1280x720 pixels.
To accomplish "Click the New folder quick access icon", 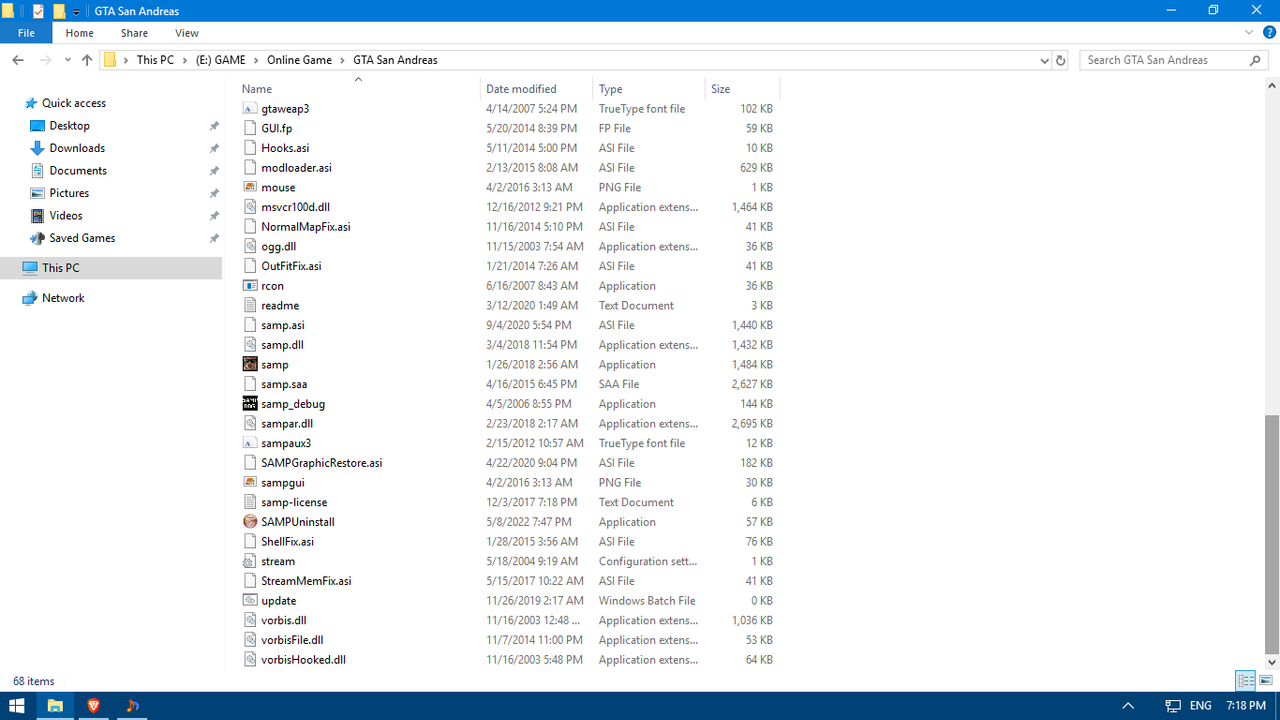I will click(59, 12).
